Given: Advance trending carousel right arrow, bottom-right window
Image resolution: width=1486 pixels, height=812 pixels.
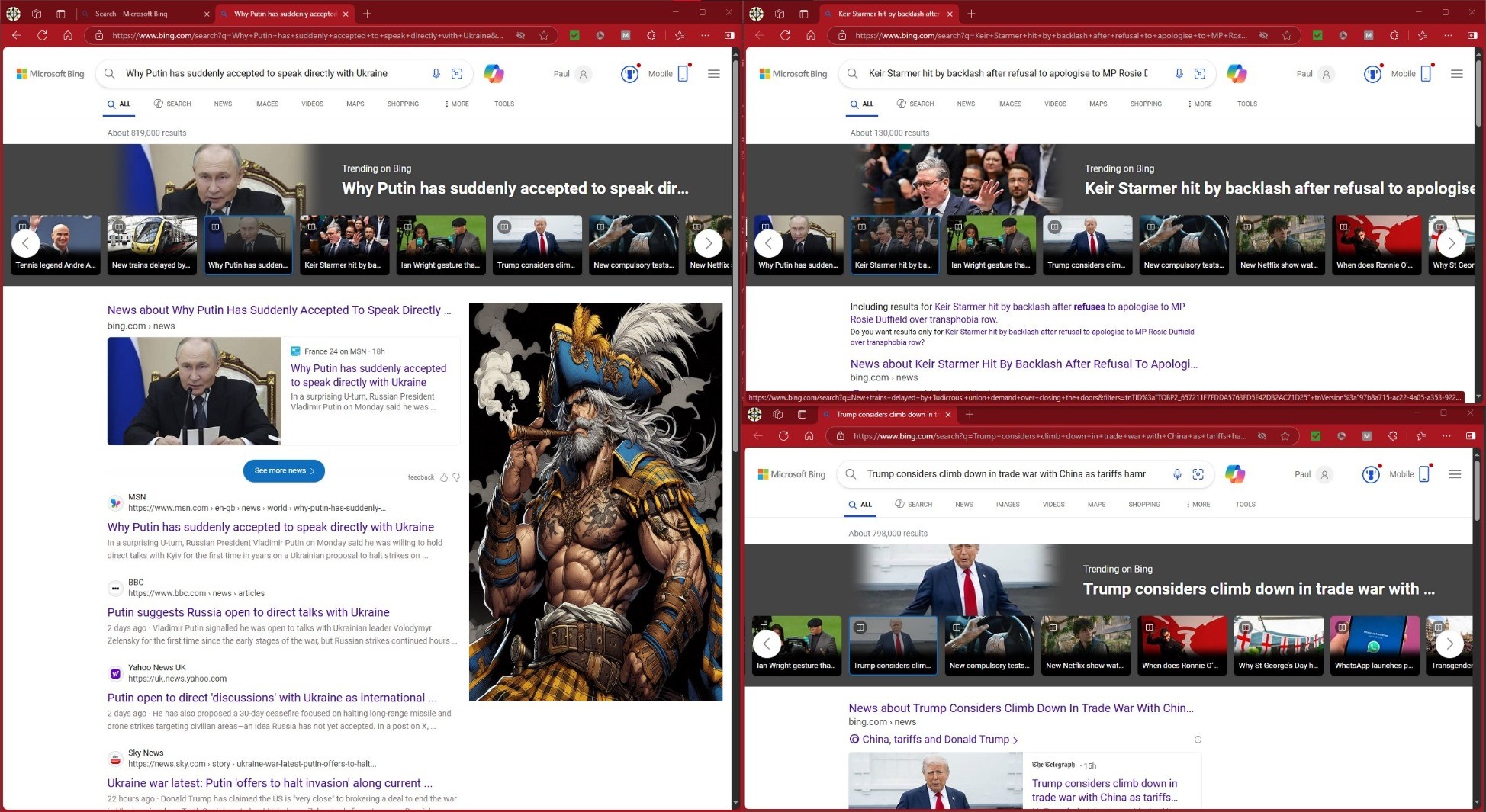Looking at the screenshot, I should click(1449, 644).
